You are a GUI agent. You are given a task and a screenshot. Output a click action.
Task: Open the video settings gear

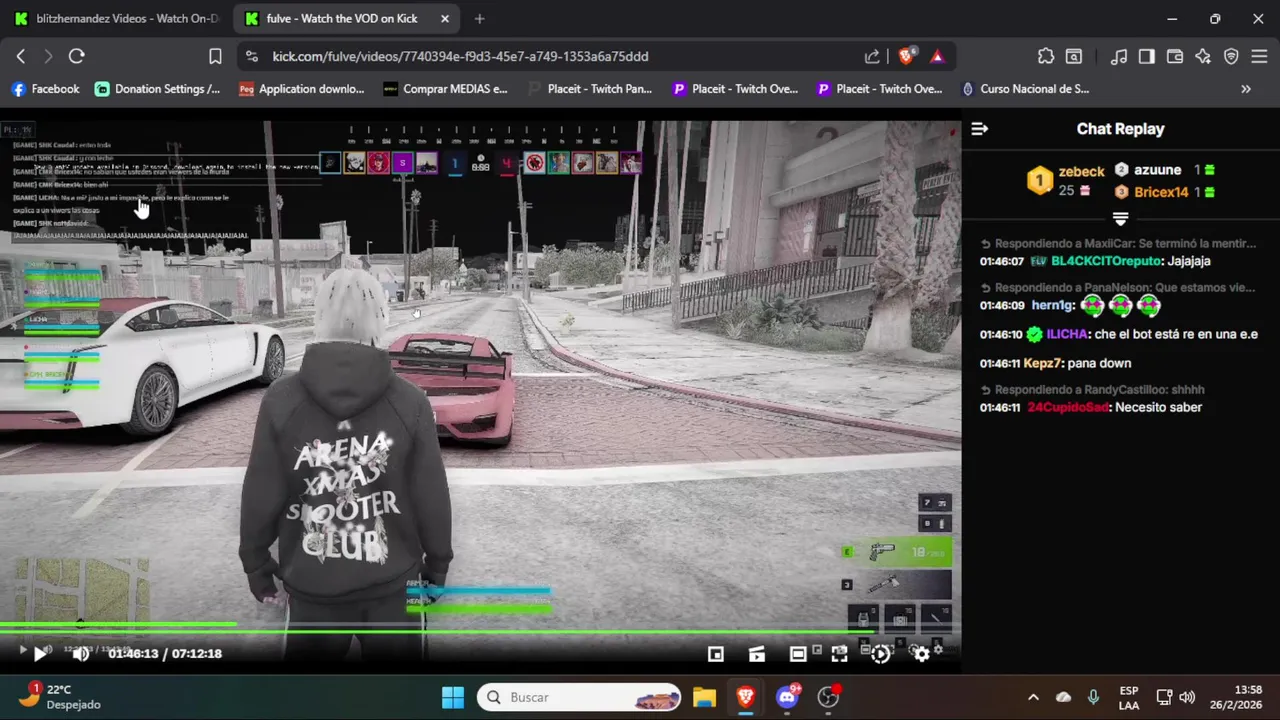tap(921, 653)
